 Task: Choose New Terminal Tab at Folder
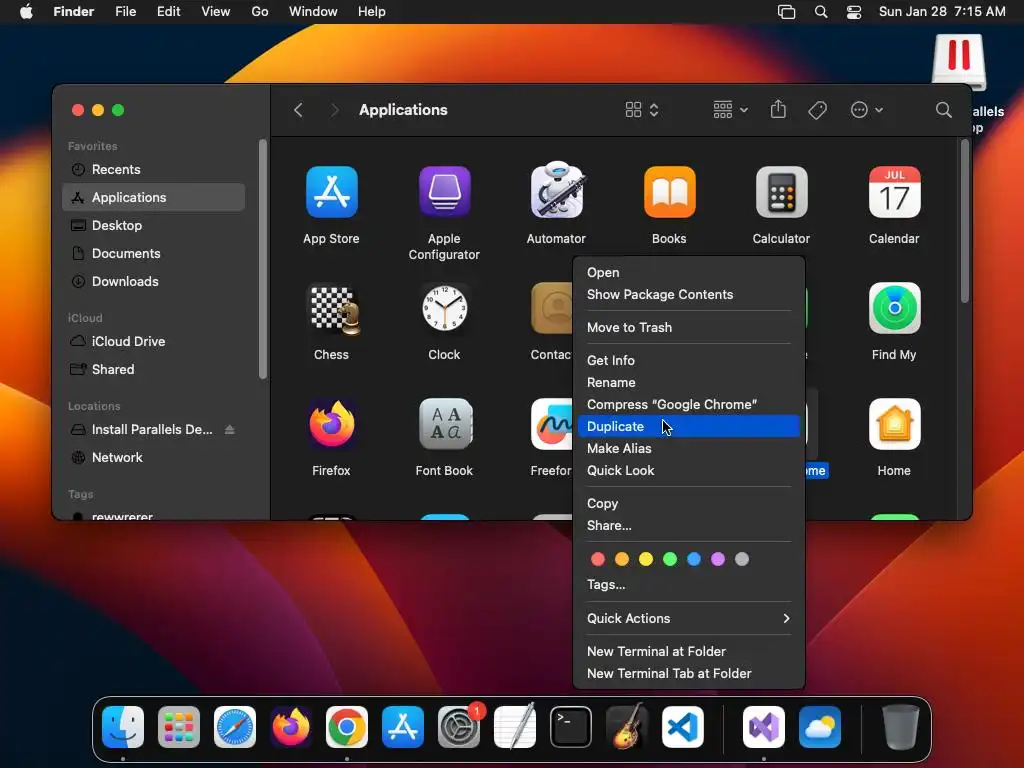[x=688, y=673]
